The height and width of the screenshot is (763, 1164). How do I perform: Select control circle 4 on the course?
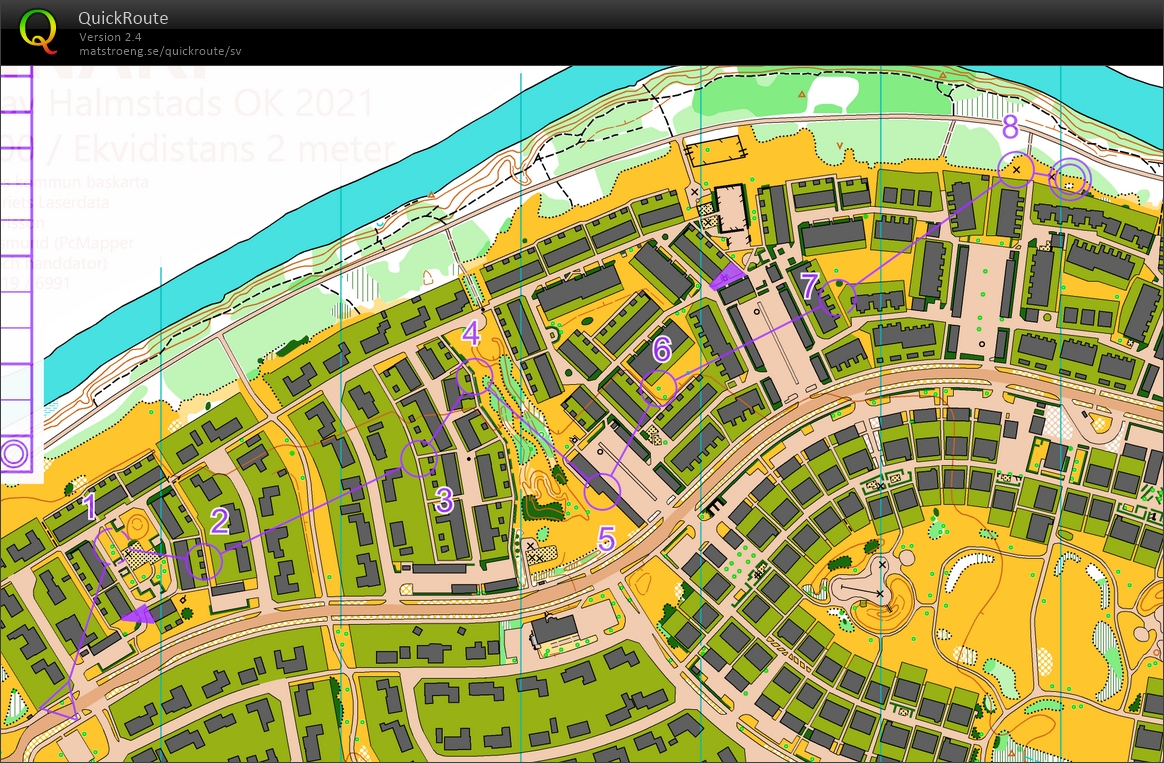coord(474,376)
